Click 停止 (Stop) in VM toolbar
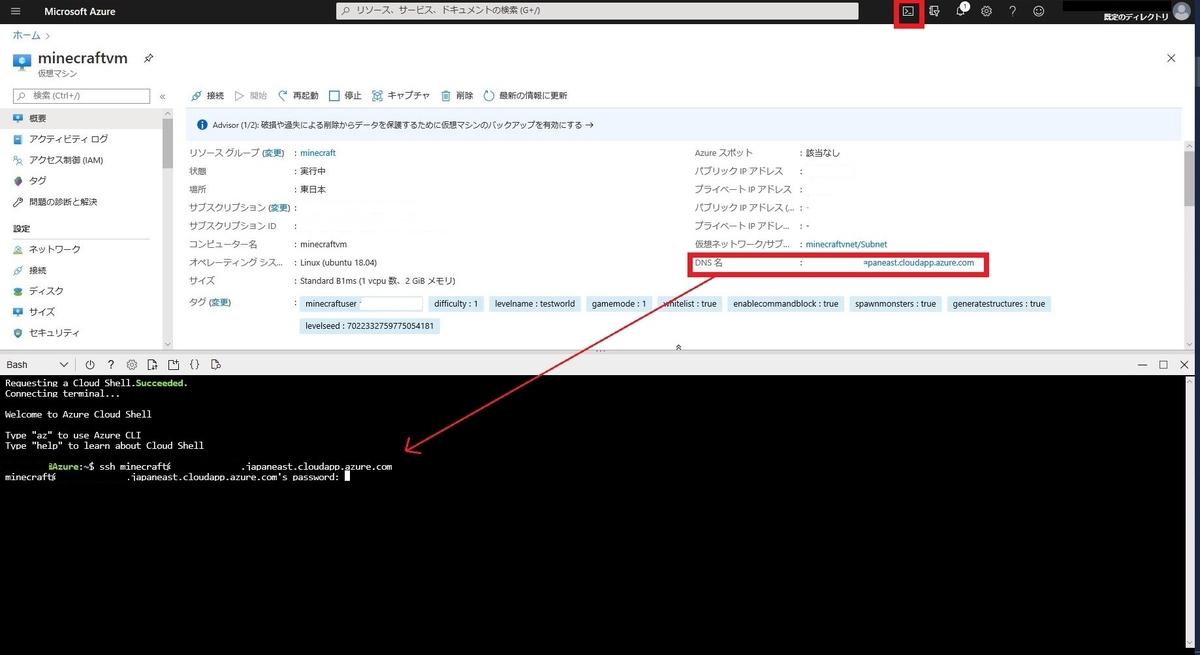 click(345, 96)
